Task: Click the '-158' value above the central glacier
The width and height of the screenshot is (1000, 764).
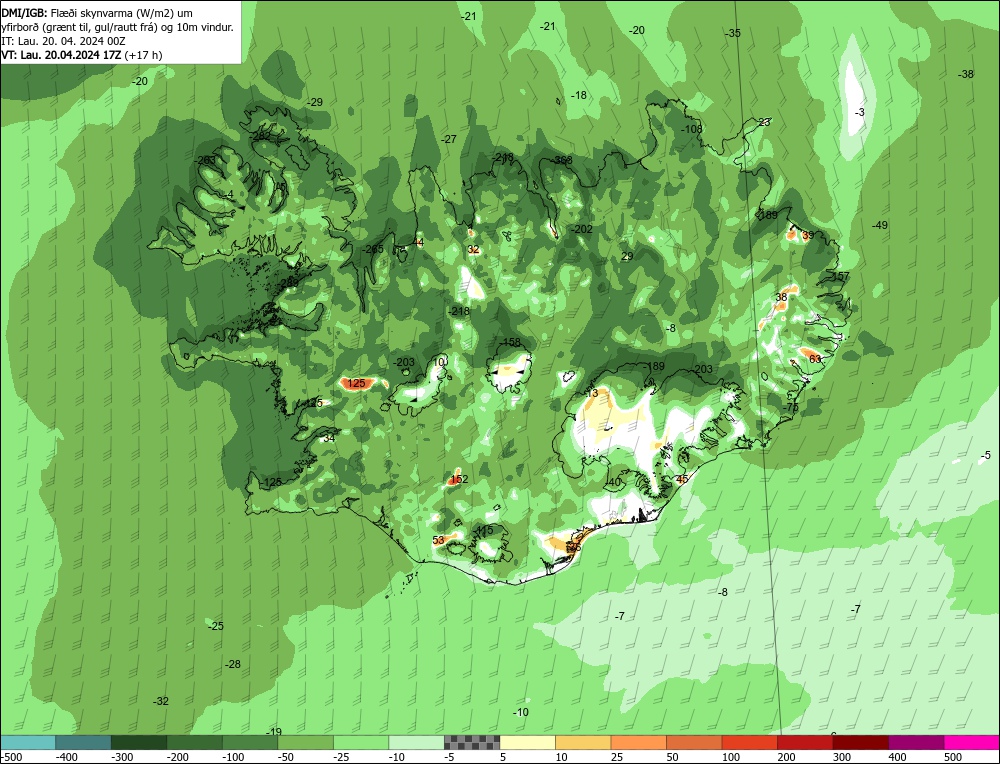Action: 510,342
